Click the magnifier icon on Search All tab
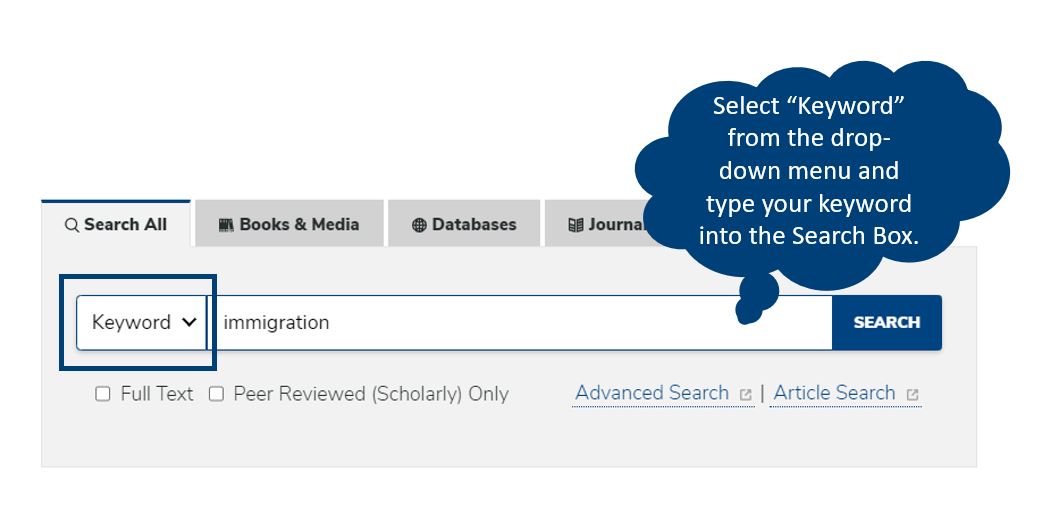The image size is (1045, 512). pos(71,225)
